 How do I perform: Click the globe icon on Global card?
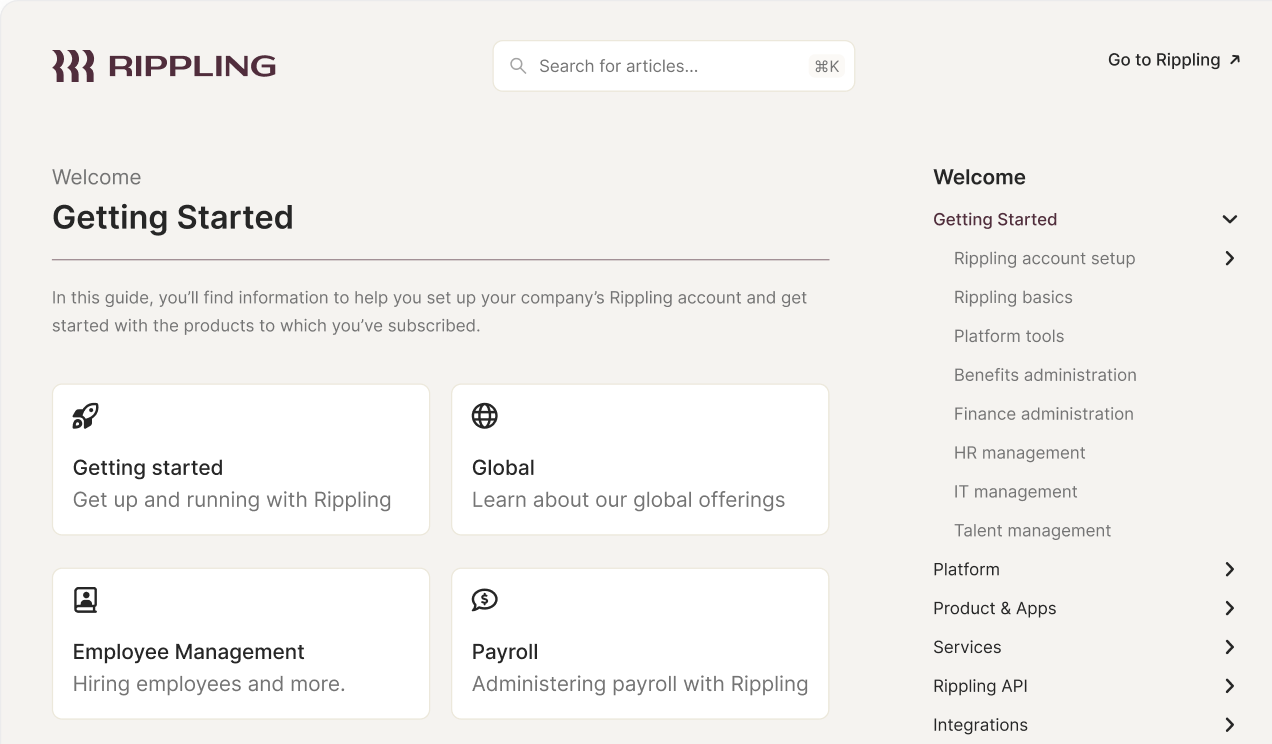click(x=485, y=416)
